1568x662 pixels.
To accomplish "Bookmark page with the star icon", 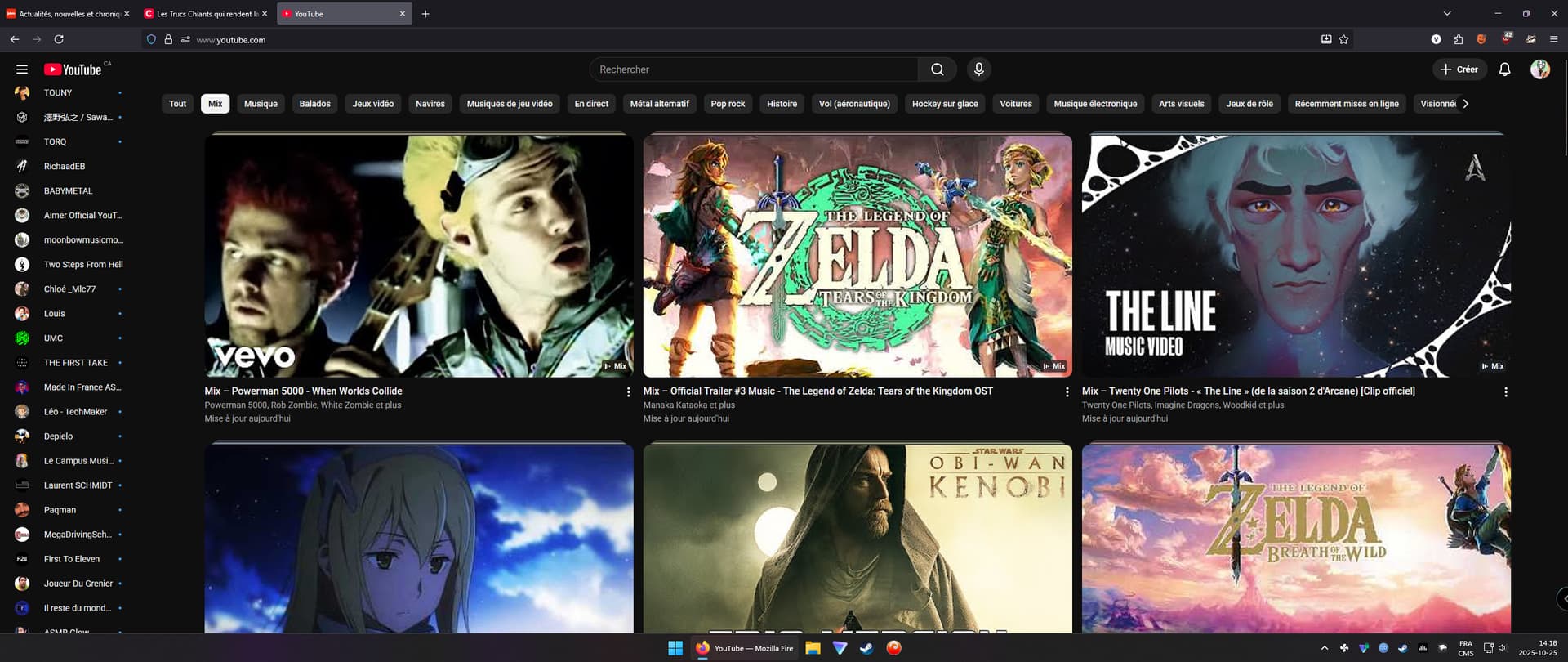I will click(x=1343, y=39).
